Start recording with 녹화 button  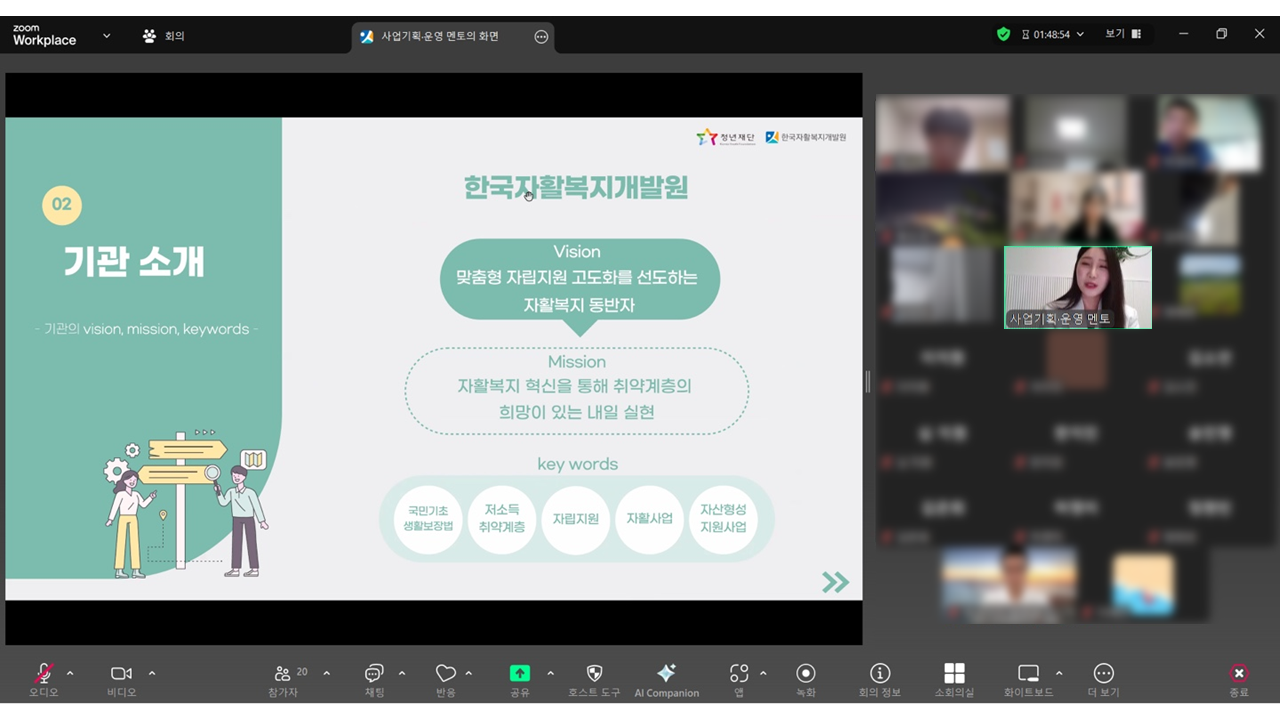805,674
